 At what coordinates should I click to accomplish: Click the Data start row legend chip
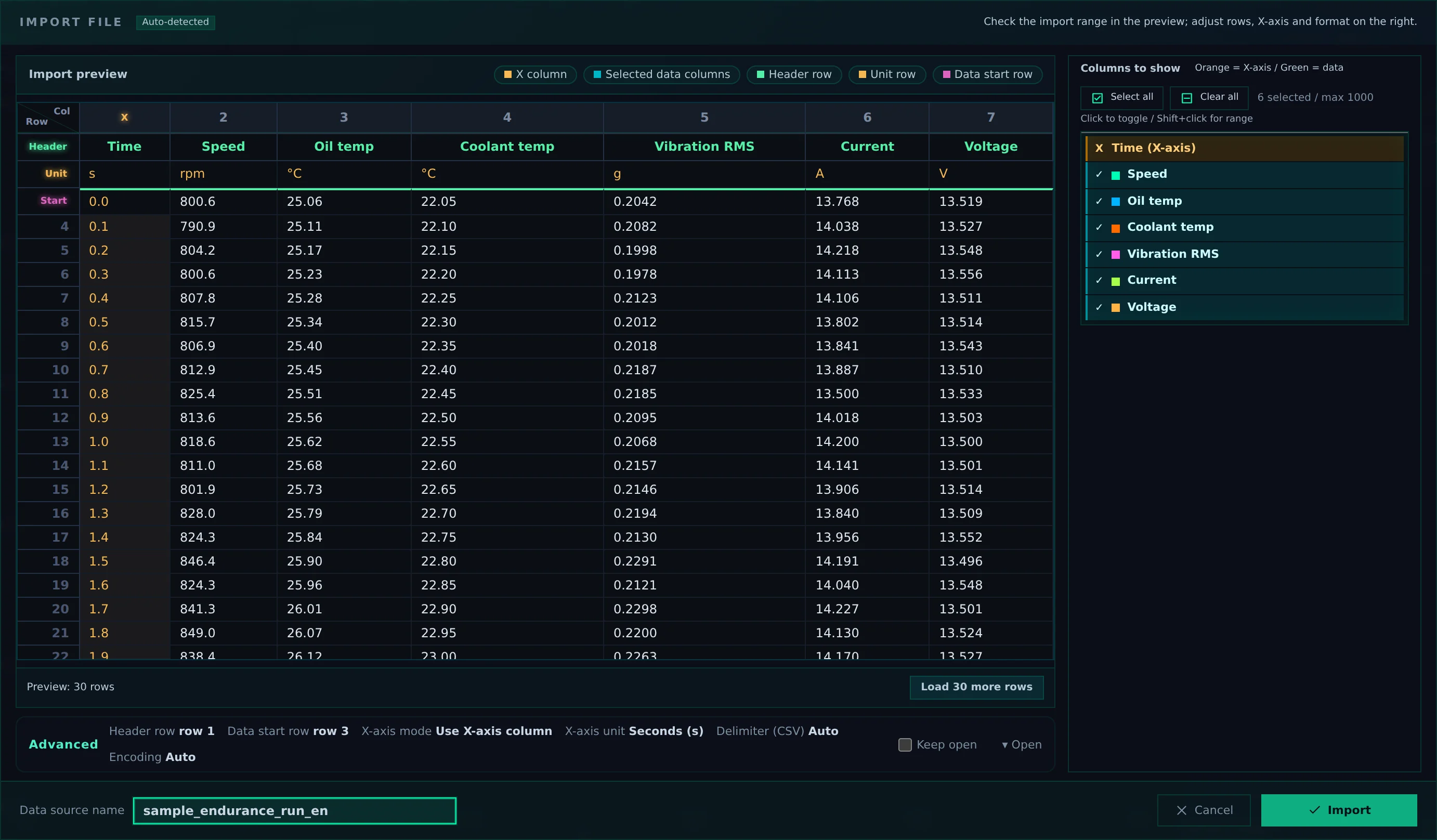pyautogui.click(x=987, y=74)
